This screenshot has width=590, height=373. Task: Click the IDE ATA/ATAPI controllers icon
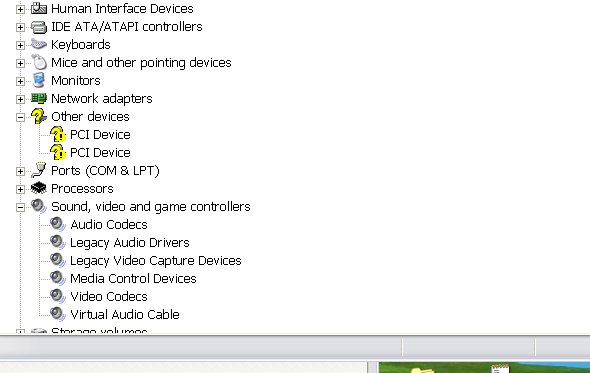39,27
